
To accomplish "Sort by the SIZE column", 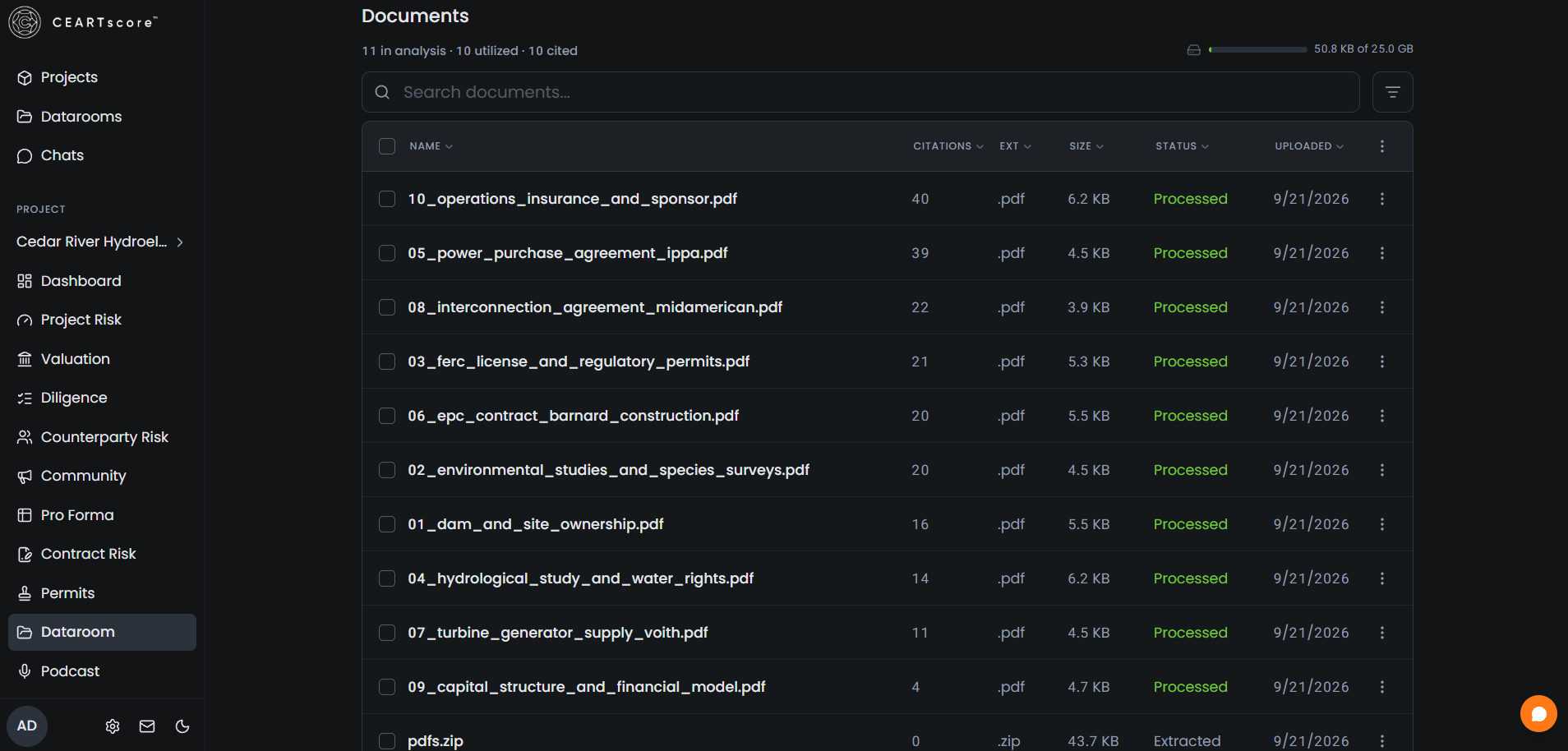I will pyautogui.click(x=1086, y=146).
